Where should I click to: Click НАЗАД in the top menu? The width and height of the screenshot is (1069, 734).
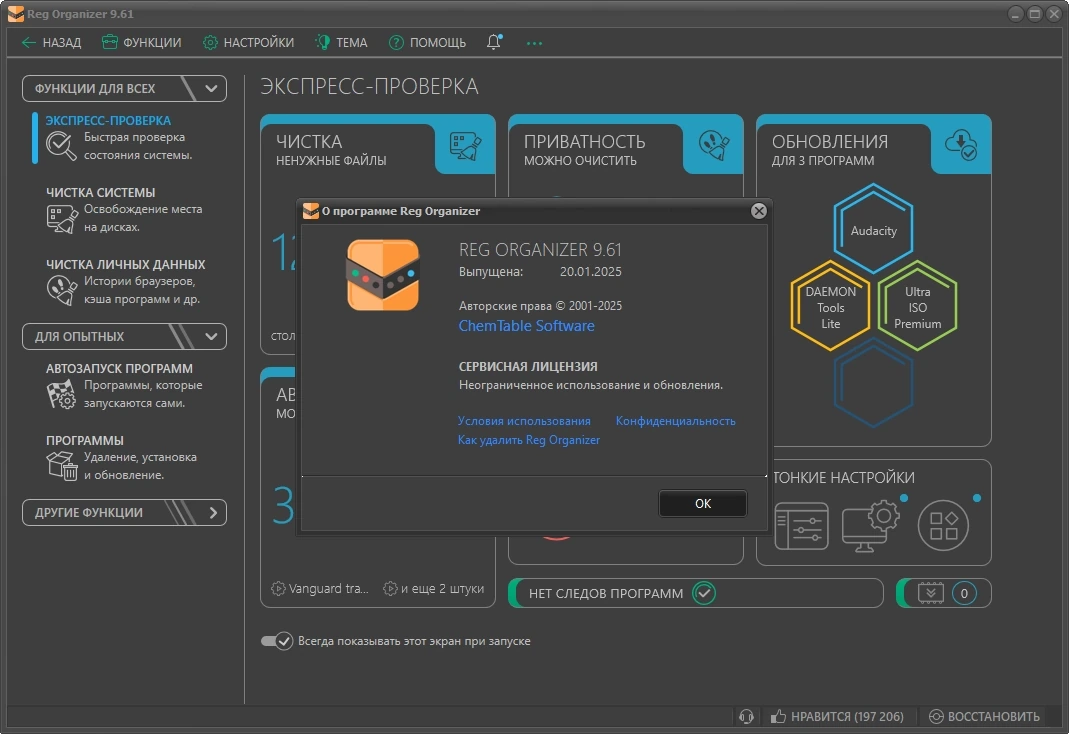pyautogui.click(x=51, y=43)
